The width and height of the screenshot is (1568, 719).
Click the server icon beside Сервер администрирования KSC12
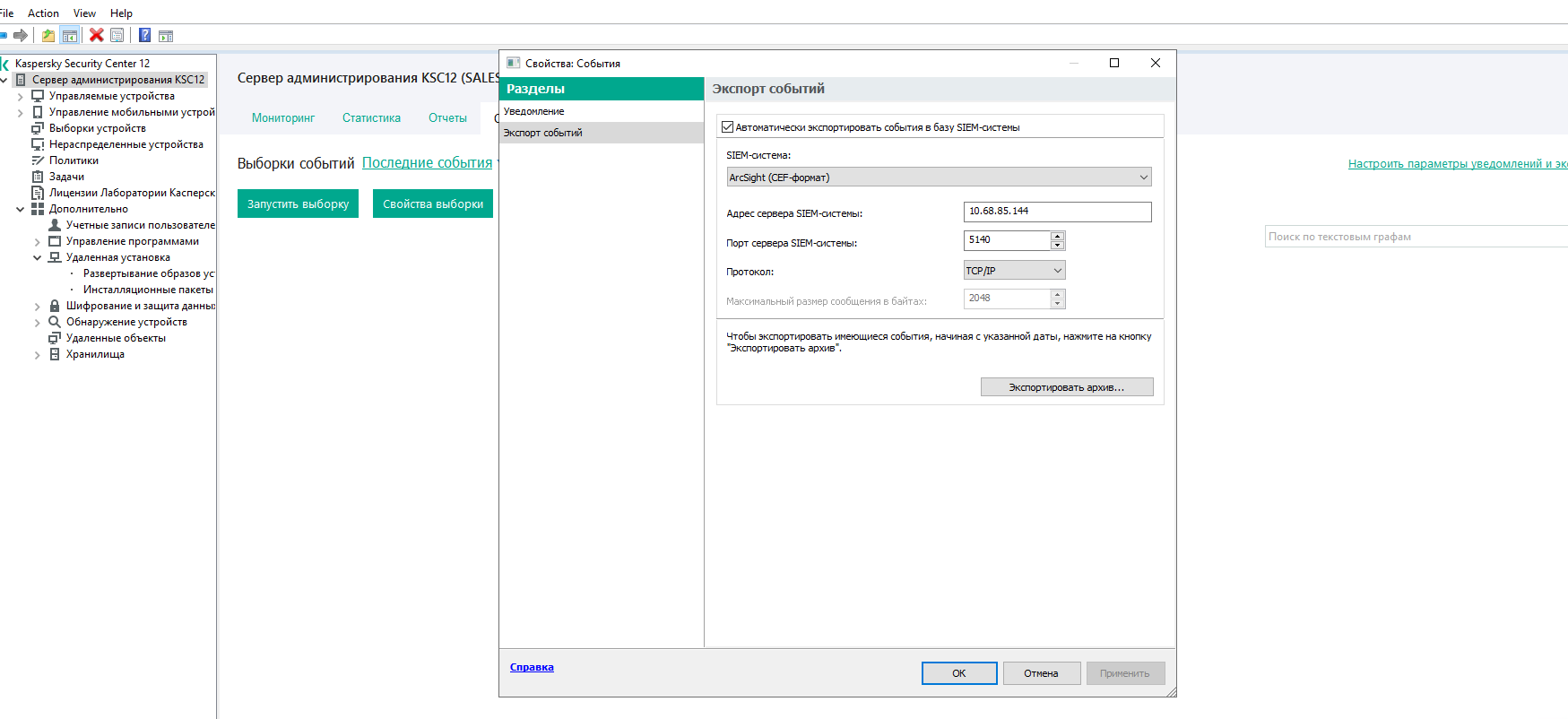point(21,80)
